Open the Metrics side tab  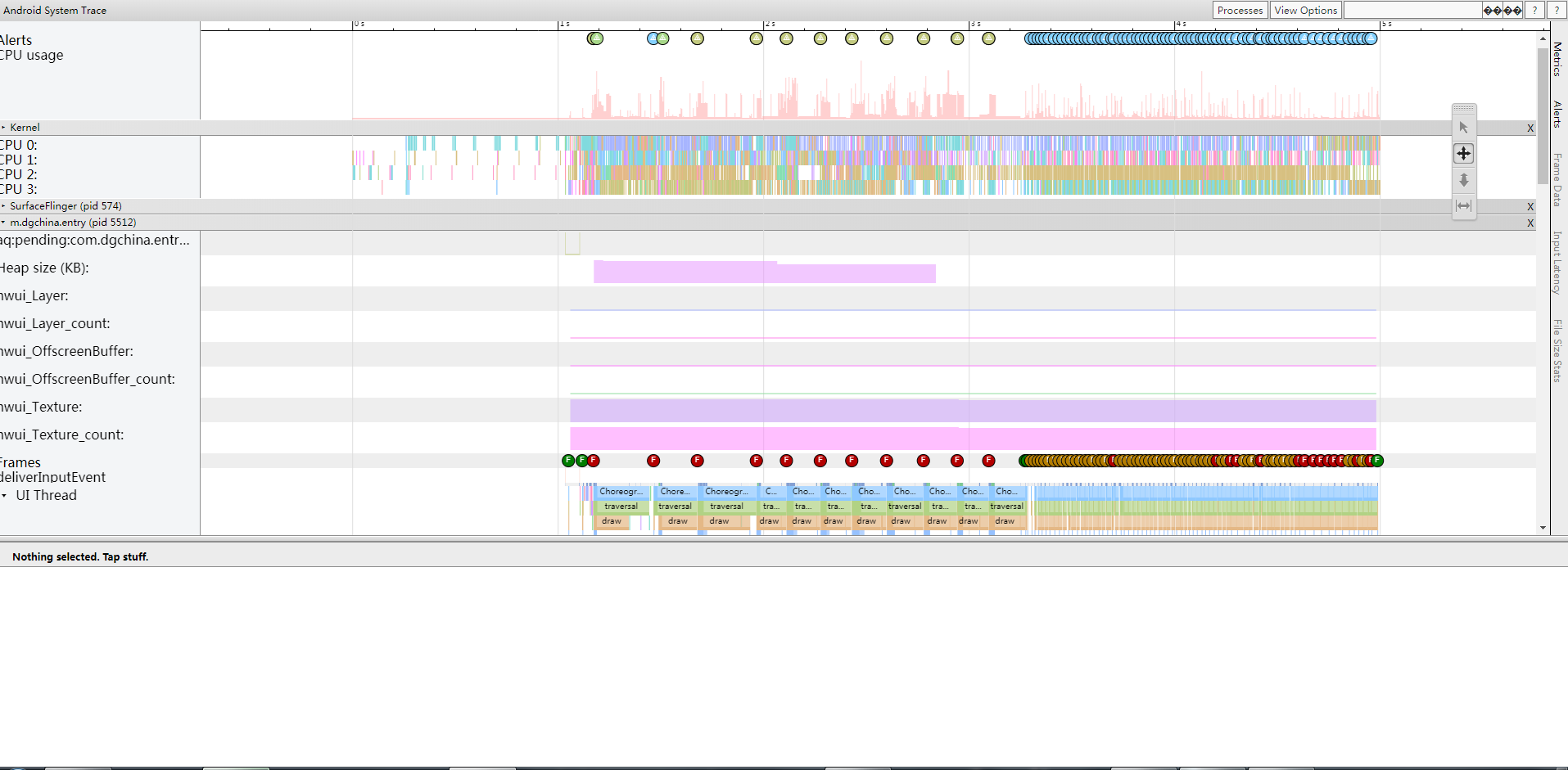tap(1557, 59)
